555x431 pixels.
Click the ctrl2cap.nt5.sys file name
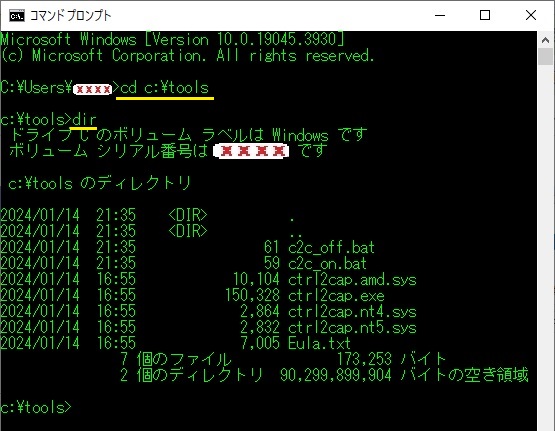pyautogui.click(x=352, y=327)
